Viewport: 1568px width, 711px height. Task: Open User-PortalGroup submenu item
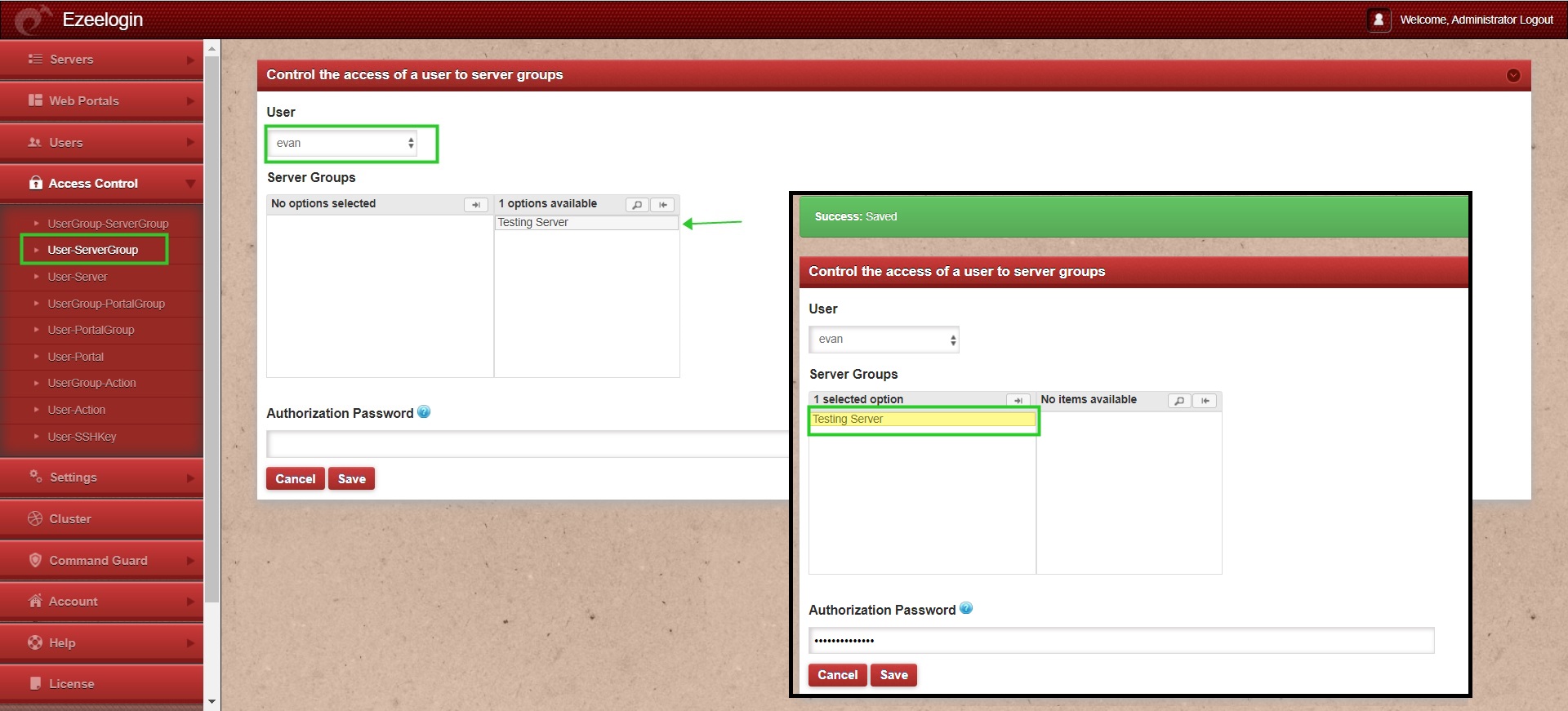[91, 330]
